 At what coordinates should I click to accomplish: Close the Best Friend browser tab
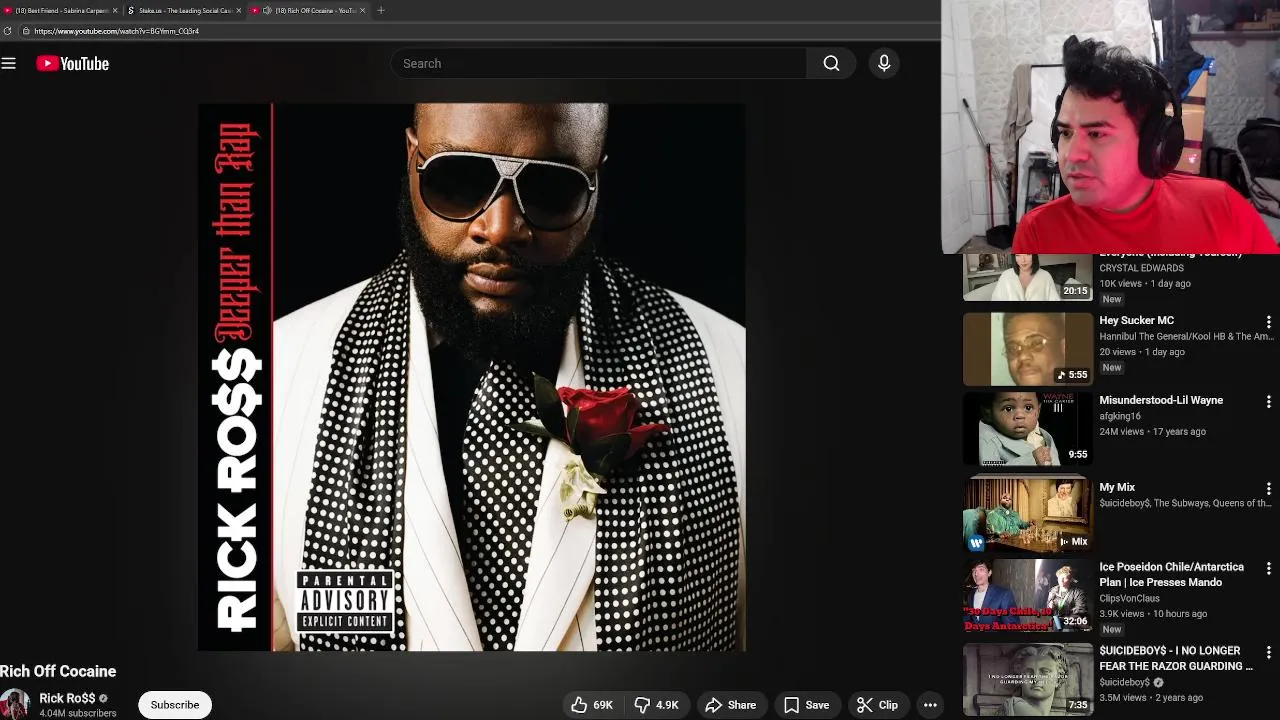[x=115, y=10]
